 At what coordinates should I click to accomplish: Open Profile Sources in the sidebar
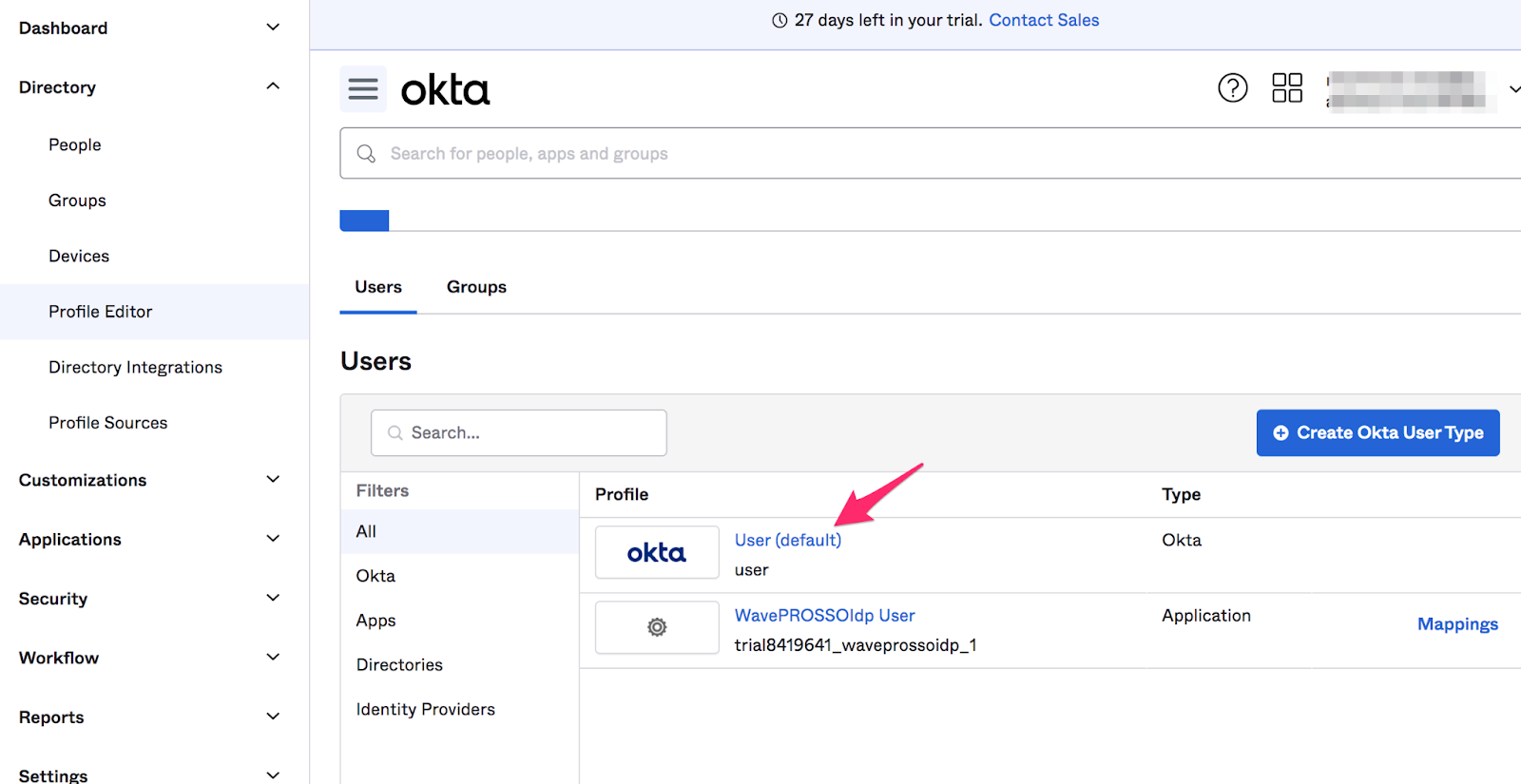(x=107, y=423)
